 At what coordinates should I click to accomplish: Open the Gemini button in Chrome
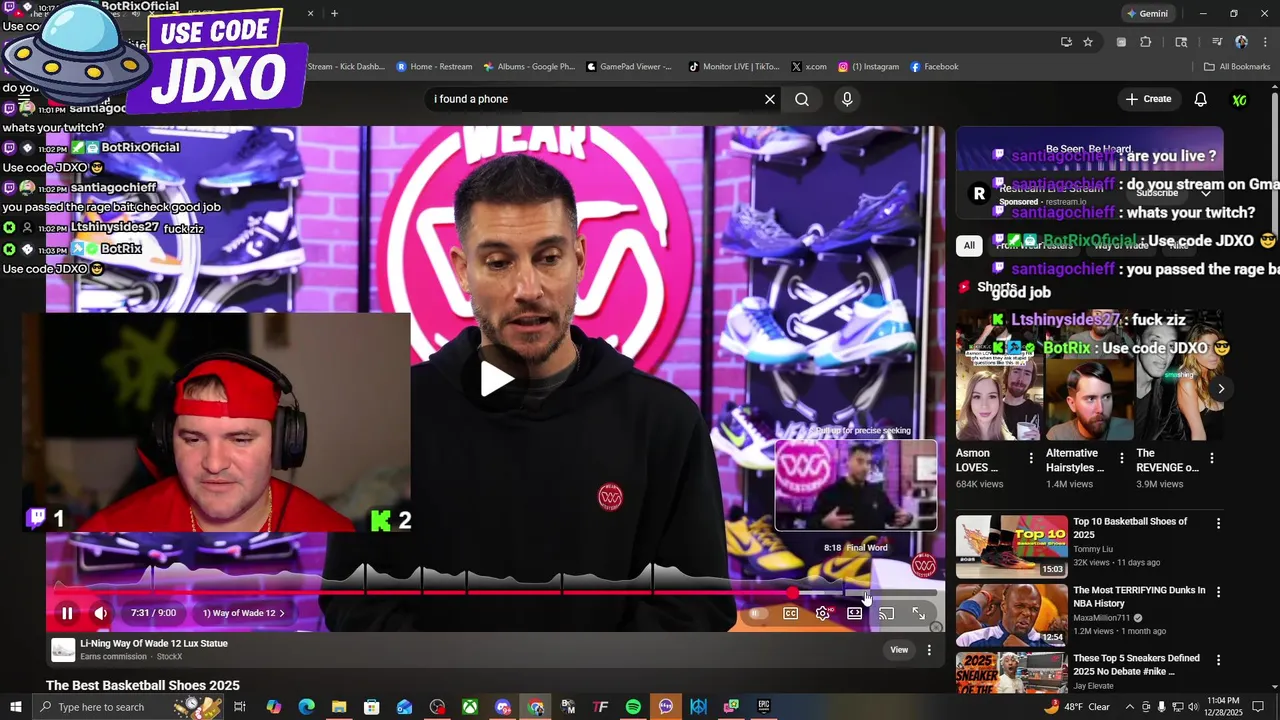[1147, 14]
